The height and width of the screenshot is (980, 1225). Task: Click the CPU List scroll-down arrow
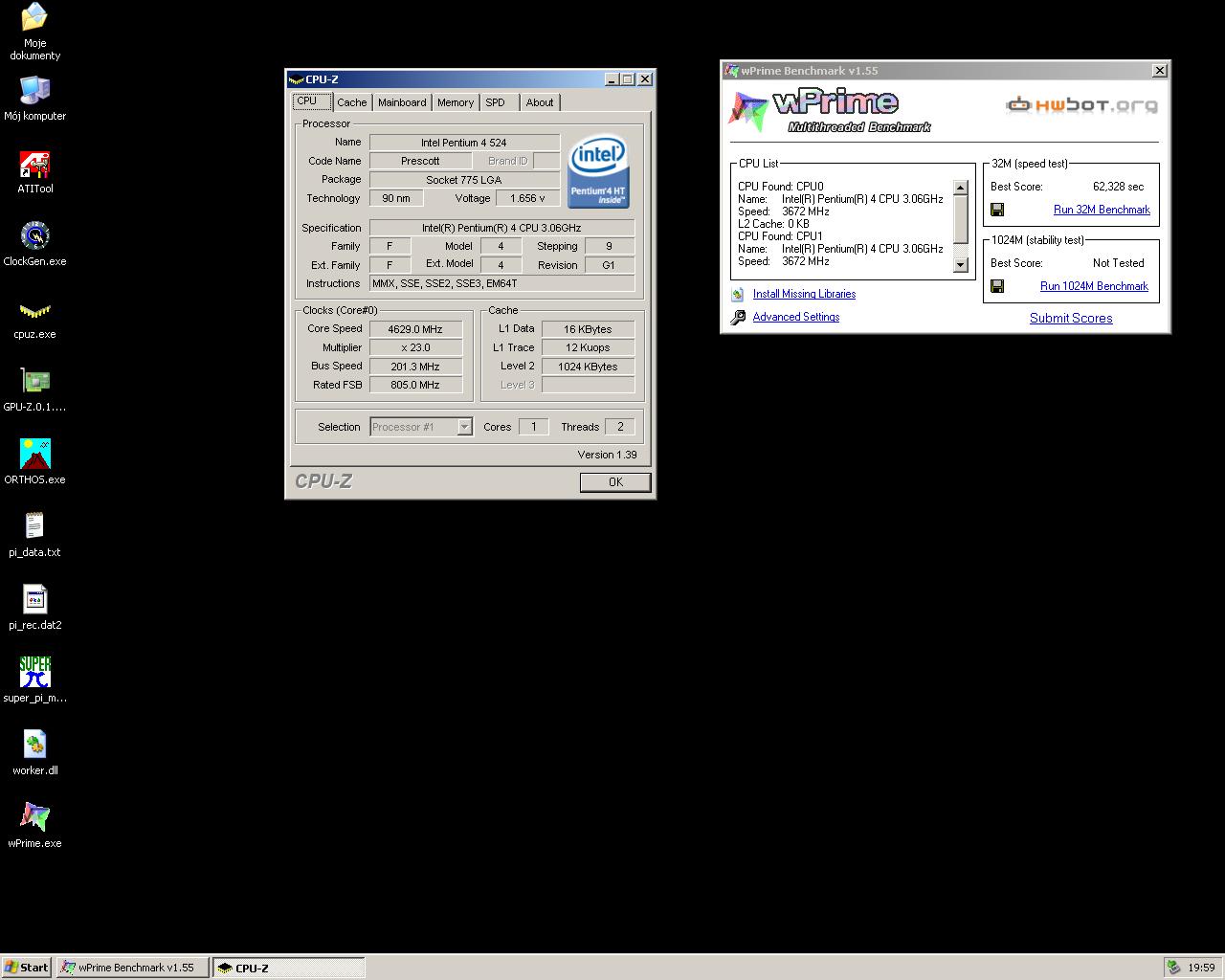(x=961, y=265)
